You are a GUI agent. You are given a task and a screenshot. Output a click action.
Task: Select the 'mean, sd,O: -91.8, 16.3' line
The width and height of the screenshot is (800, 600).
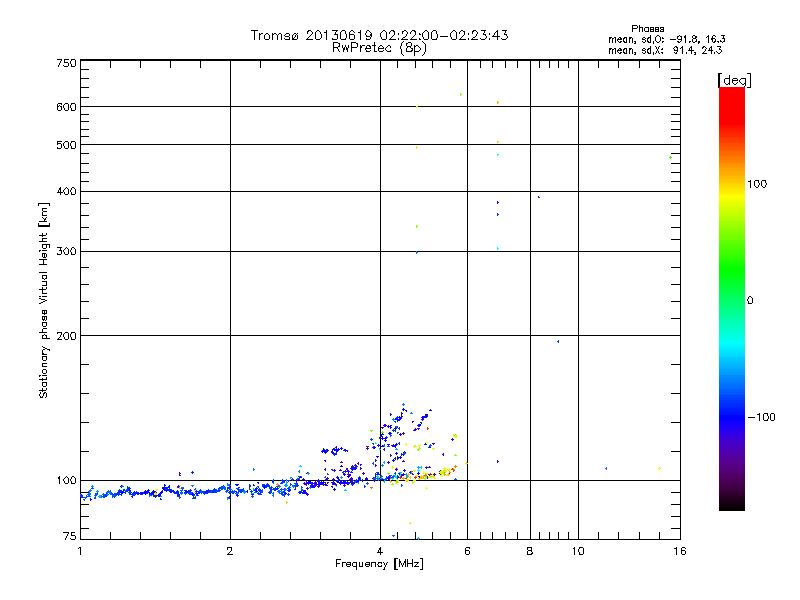[x=666, y=39]
